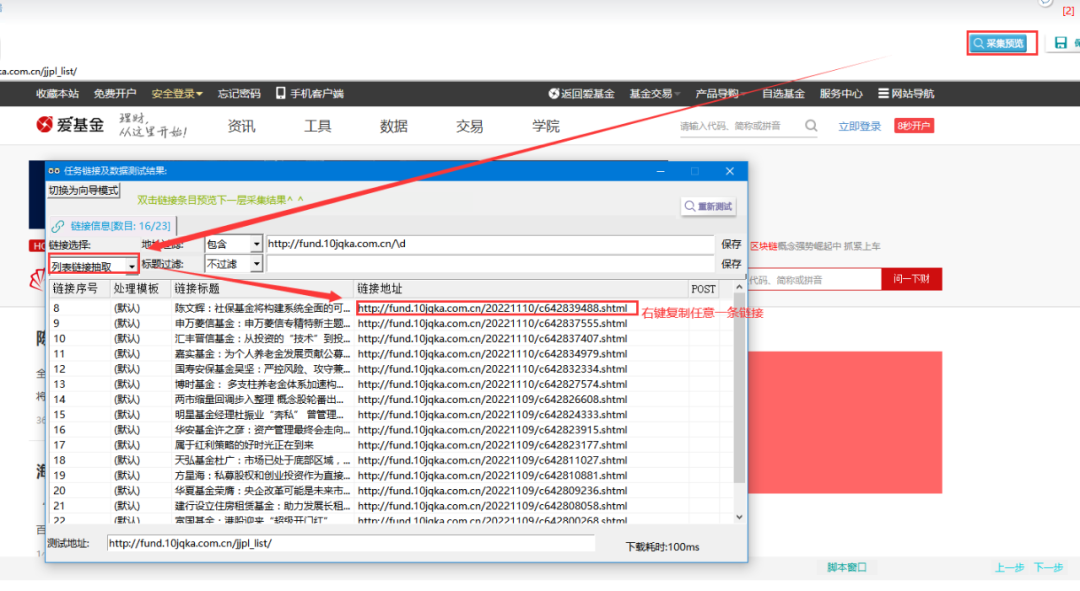The image size is (1080, 591).
Task: Click the dialog title bar icon
Action: coord(54,171)
